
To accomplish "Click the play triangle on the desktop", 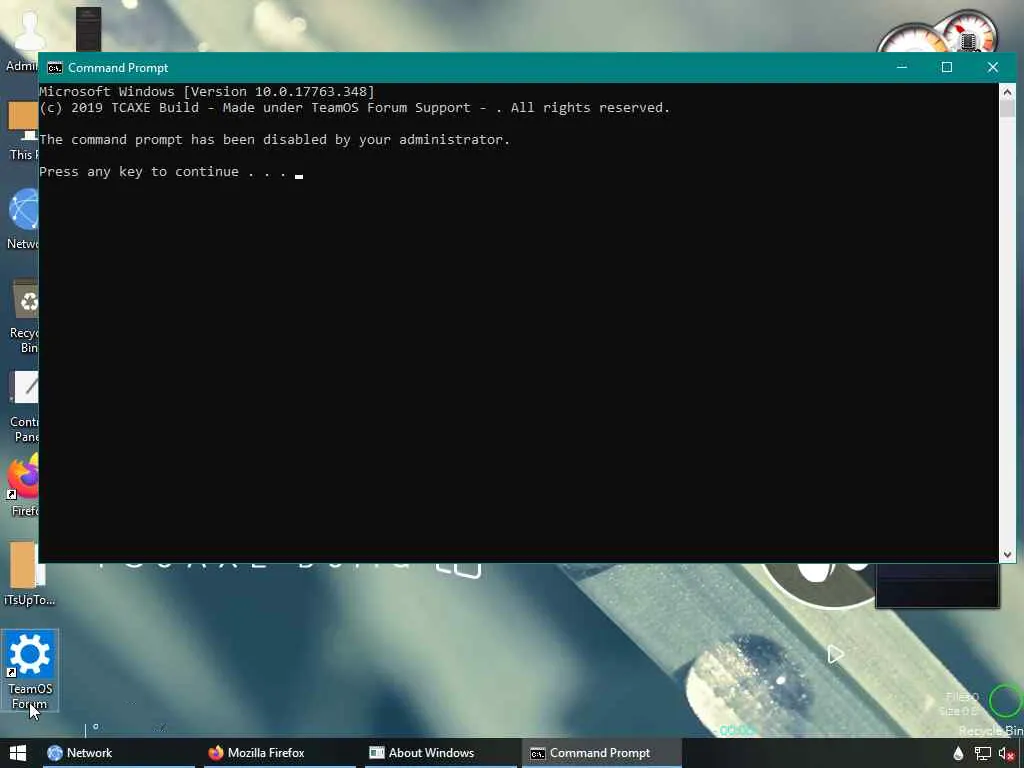I will [835, 654].
